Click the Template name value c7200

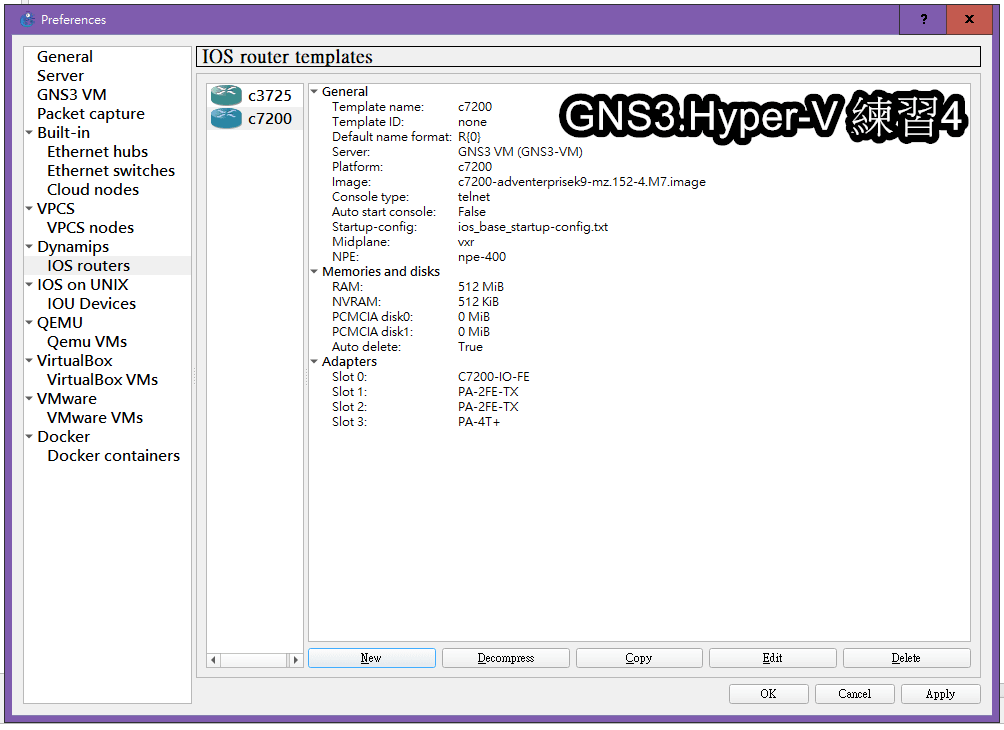point(474,107)
